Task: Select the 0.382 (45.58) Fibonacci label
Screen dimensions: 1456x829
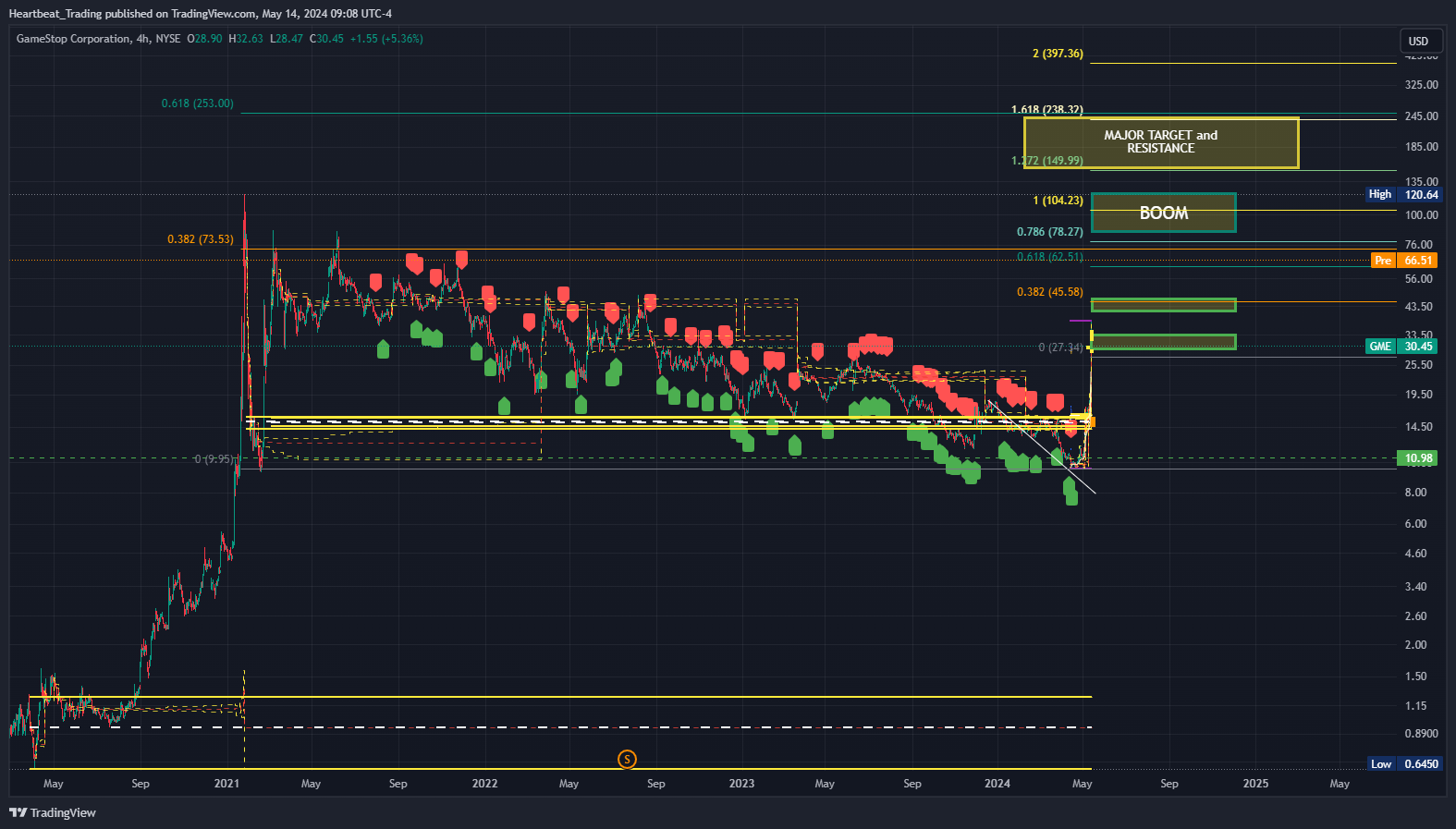Action: [x=1050, y=292]
